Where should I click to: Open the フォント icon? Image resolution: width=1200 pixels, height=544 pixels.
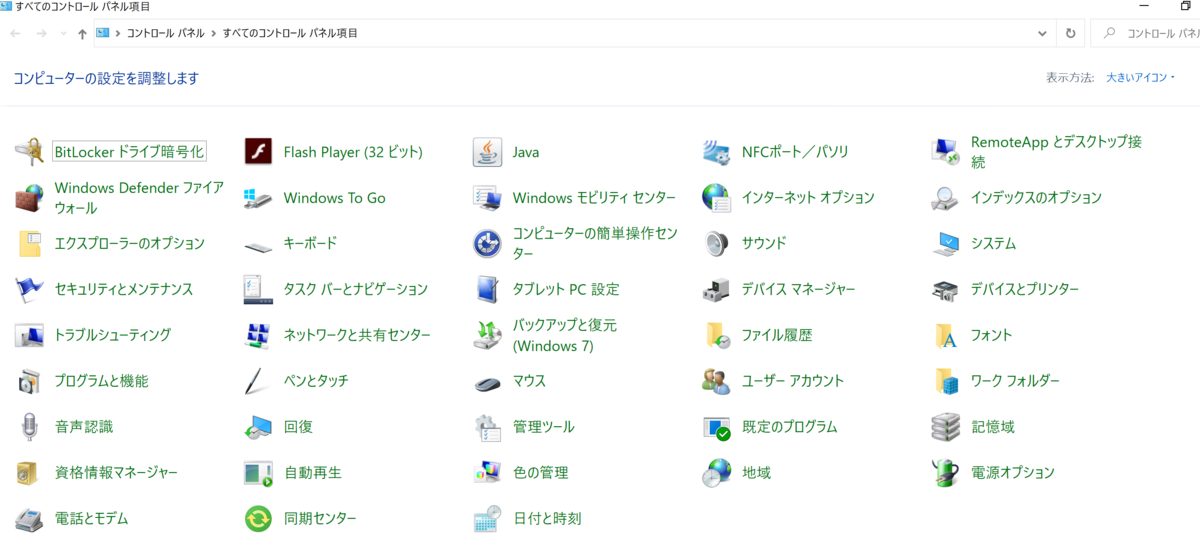point(945,335)
